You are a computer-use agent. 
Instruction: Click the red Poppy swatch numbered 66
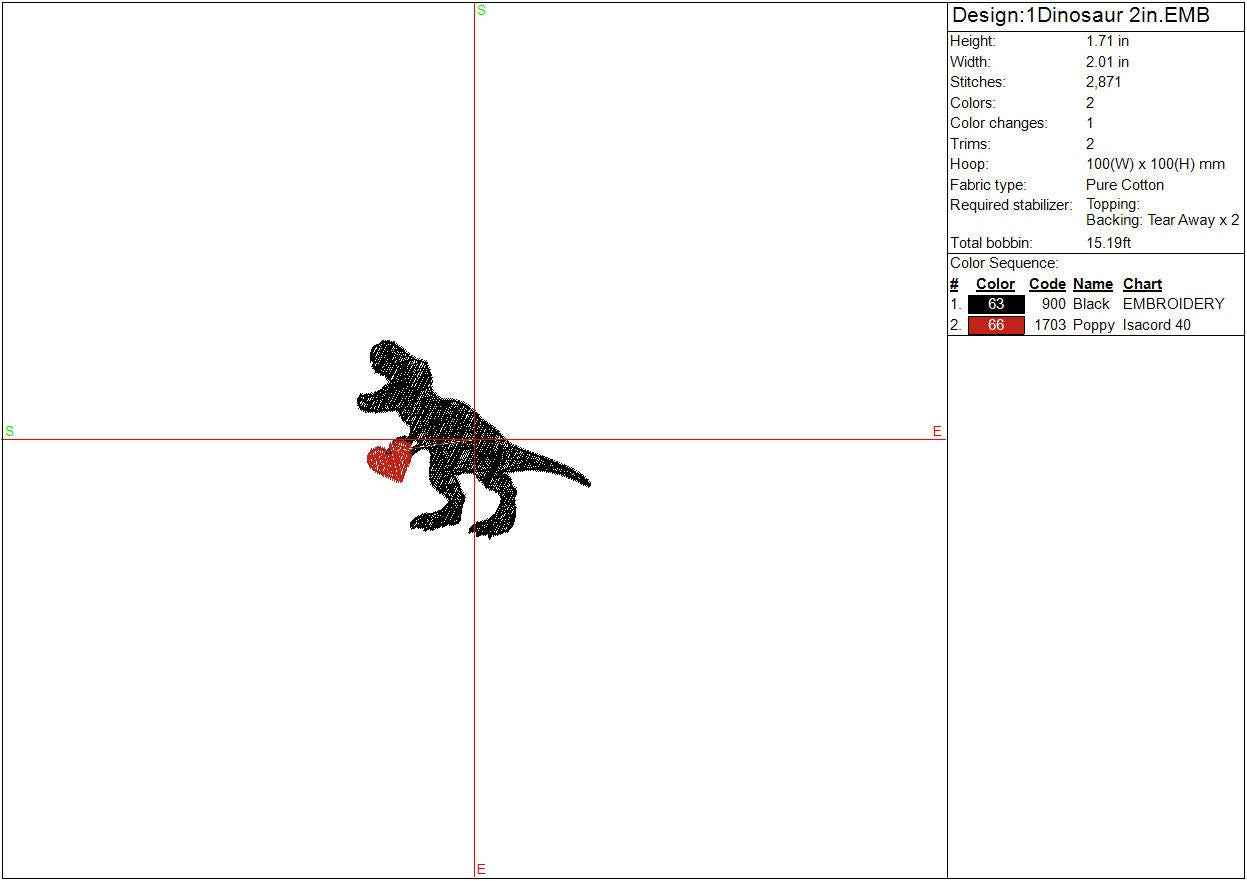click(995, 325)
